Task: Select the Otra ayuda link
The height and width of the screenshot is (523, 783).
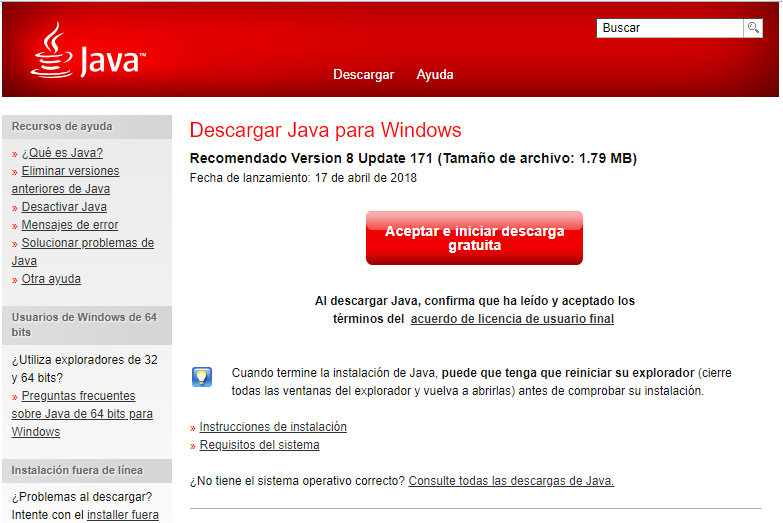Action: 51,279
